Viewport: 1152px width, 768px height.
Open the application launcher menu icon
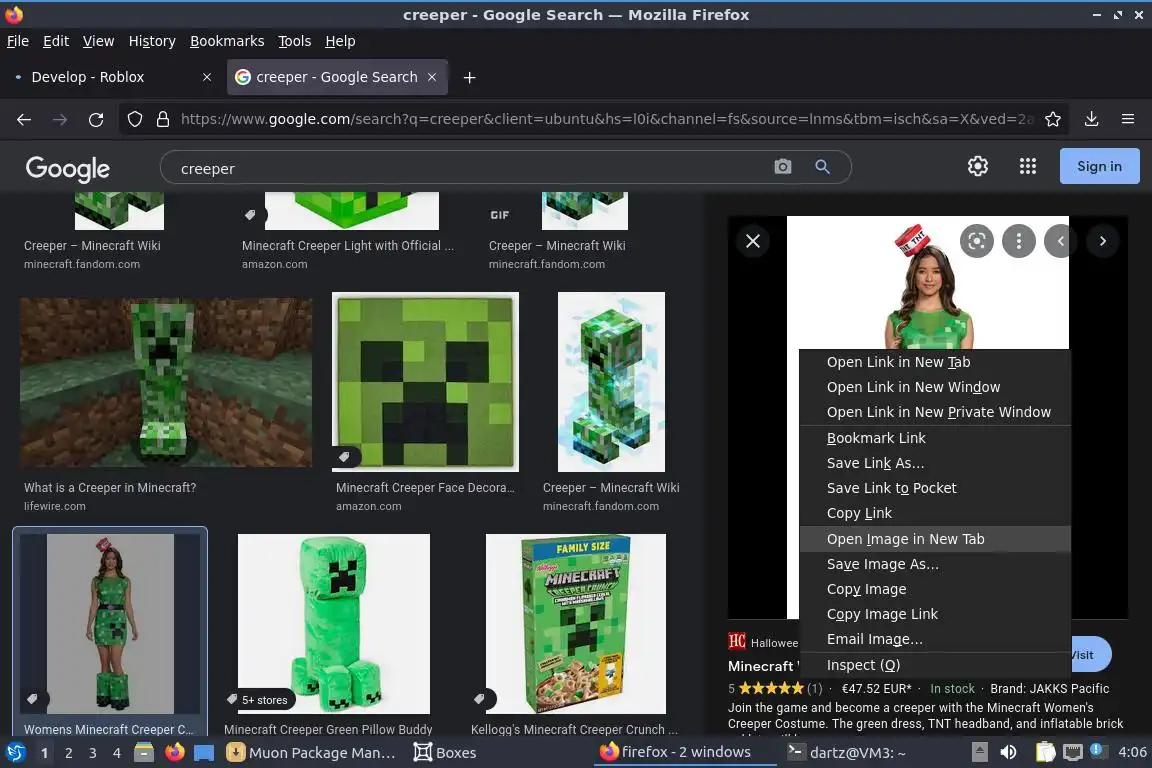[x=15, y=753]
